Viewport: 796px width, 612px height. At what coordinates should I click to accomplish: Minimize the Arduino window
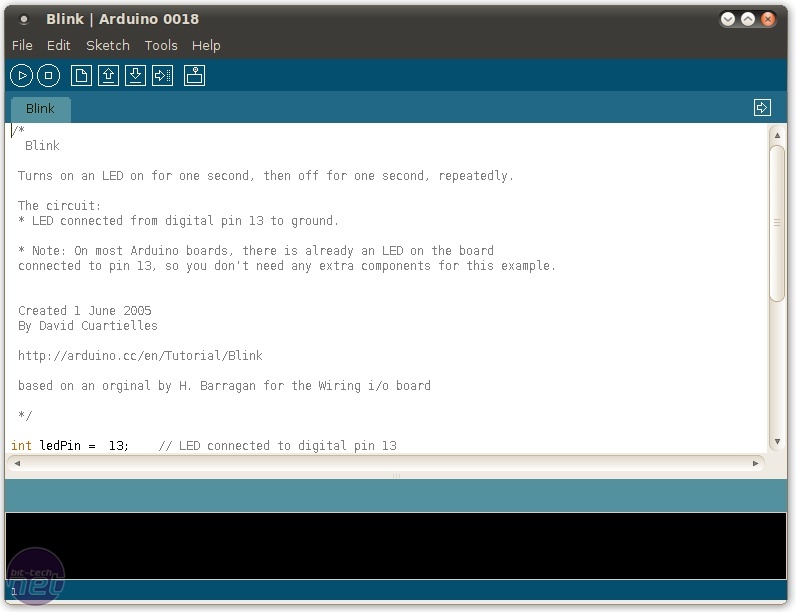click(728, 19)
